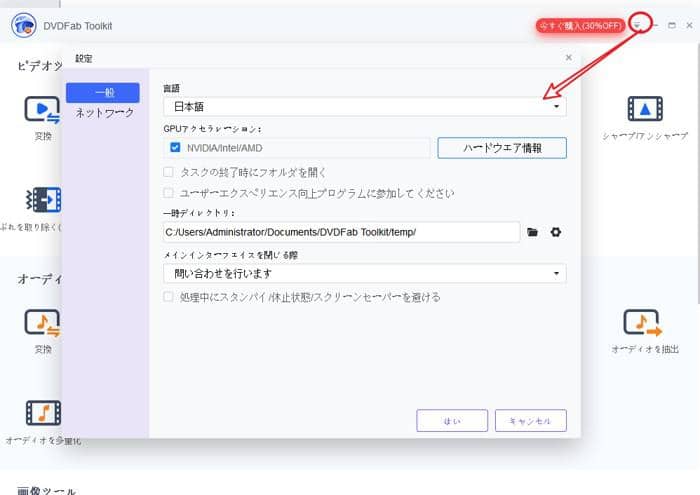
Task: Enable スタンバイ/休止状態 prevention checkbox
Action: tap(168, 297)
